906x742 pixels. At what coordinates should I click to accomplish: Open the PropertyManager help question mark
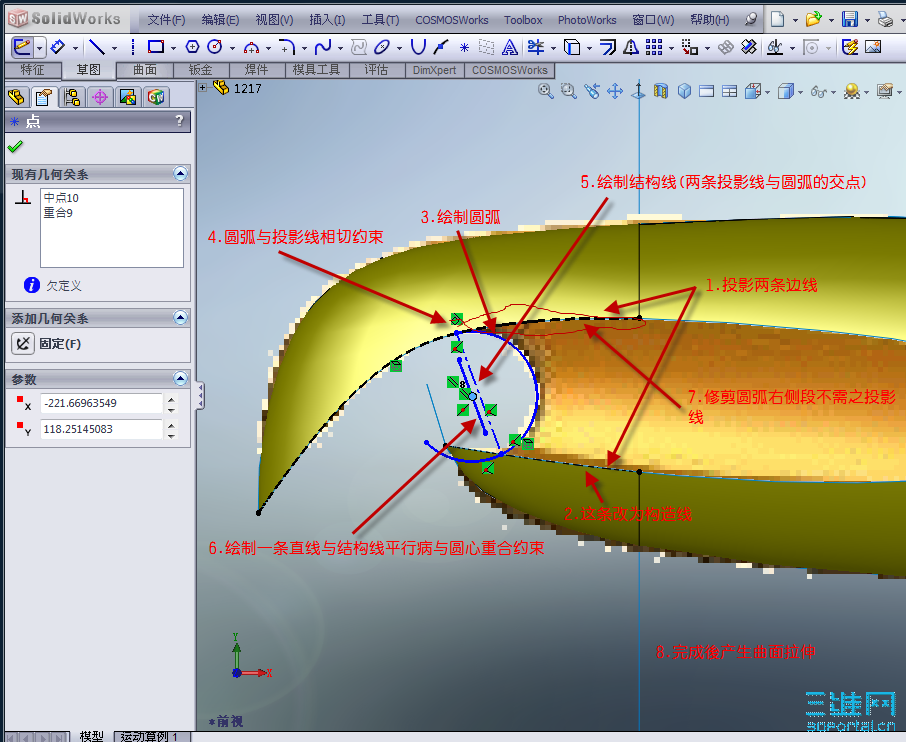point(180,121)
